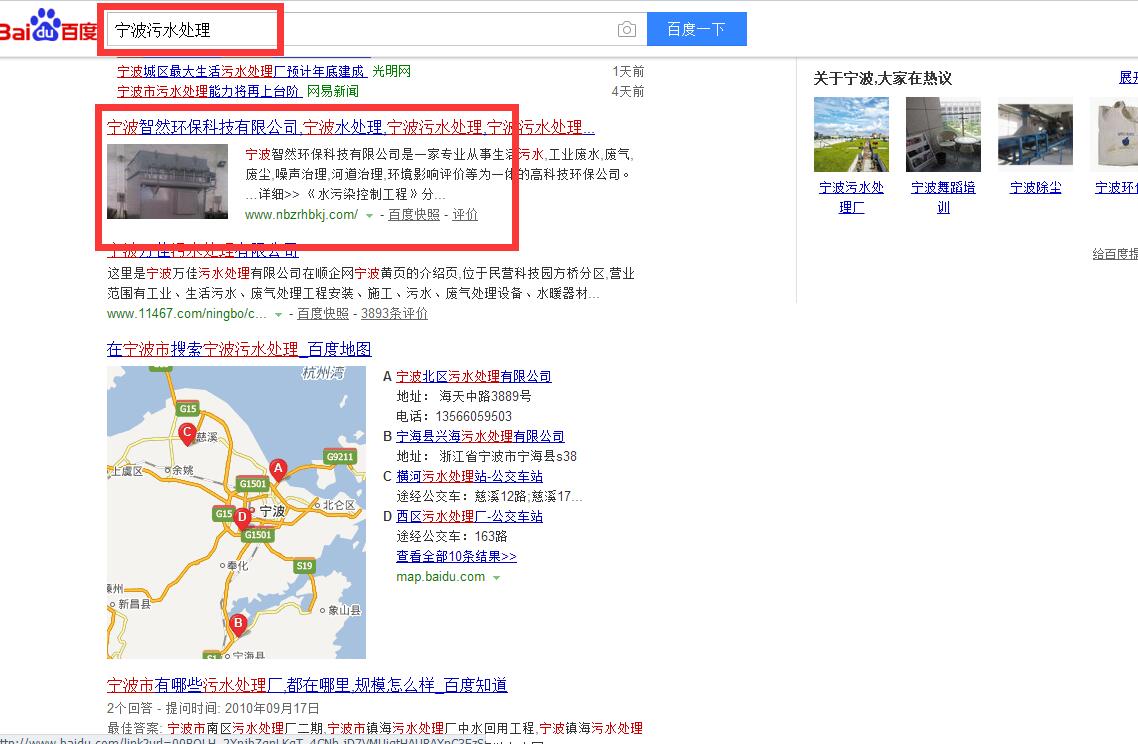Viewport: 1138px width, 744px height.
Task: Click map marker B near 宁海县
Action: pos(238,625)
